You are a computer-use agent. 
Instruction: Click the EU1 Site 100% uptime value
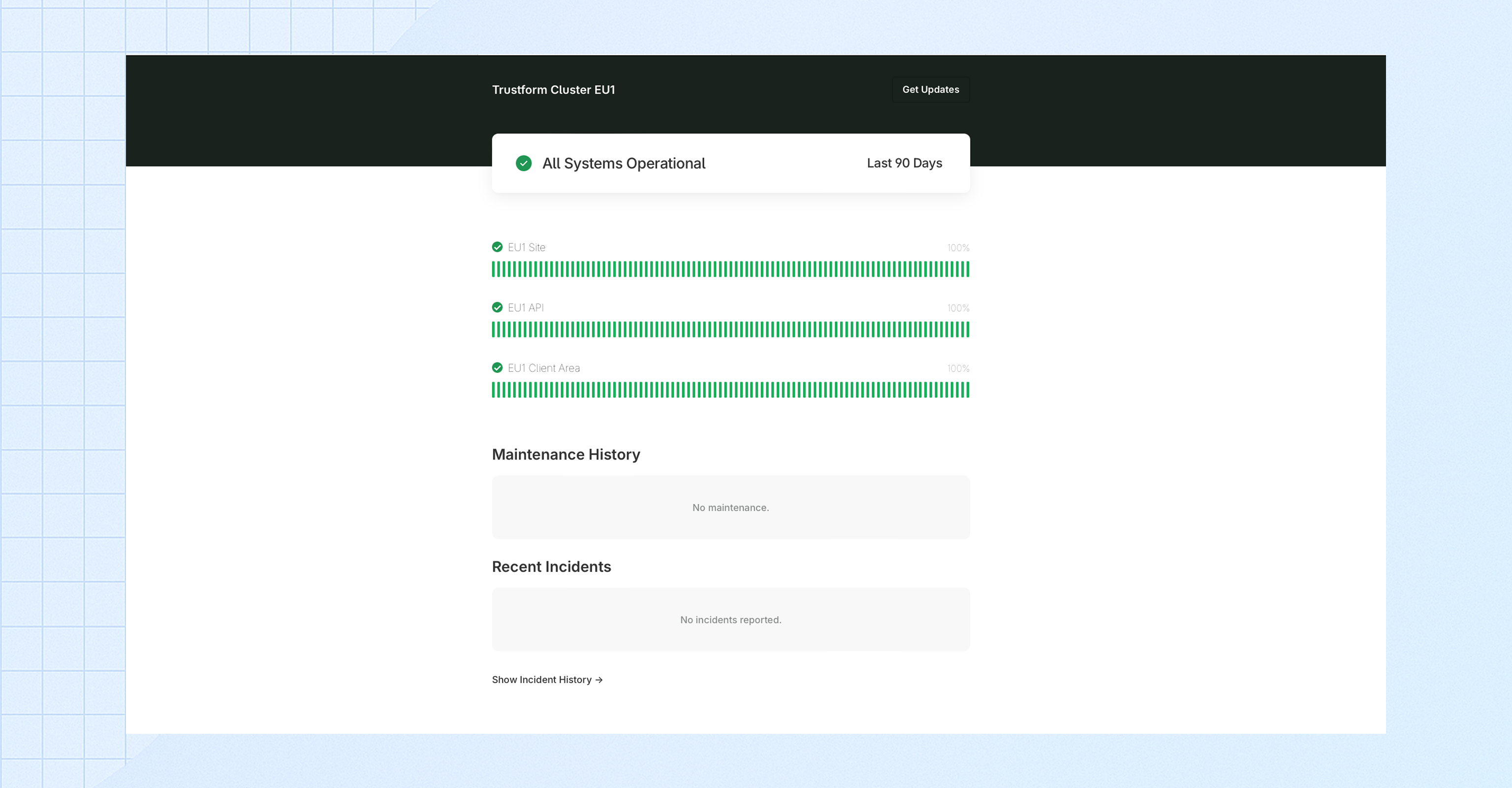(958, 248)
